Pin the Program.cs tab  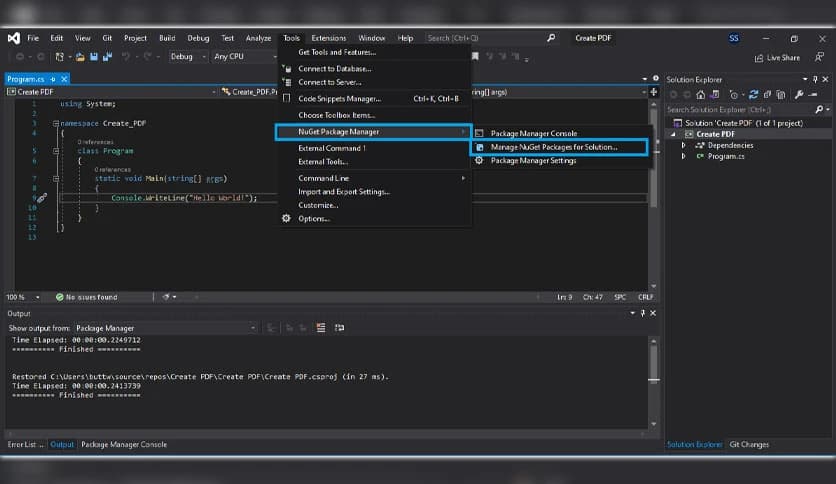tap(53, 79)
